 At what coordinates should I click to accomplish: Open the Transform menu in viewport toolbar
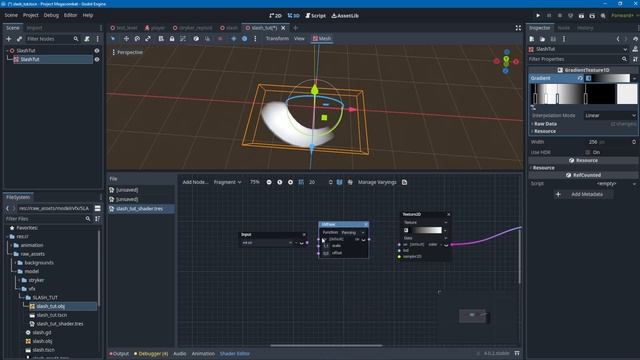(277, 38)
